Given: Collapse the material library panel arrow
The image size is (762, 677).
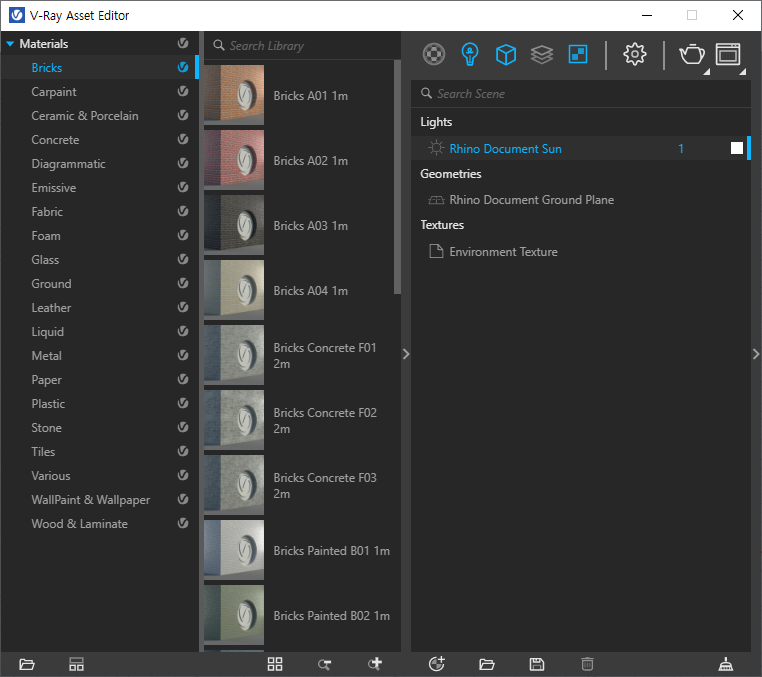Looking at the screenshot, I should (x=406, y=354).
